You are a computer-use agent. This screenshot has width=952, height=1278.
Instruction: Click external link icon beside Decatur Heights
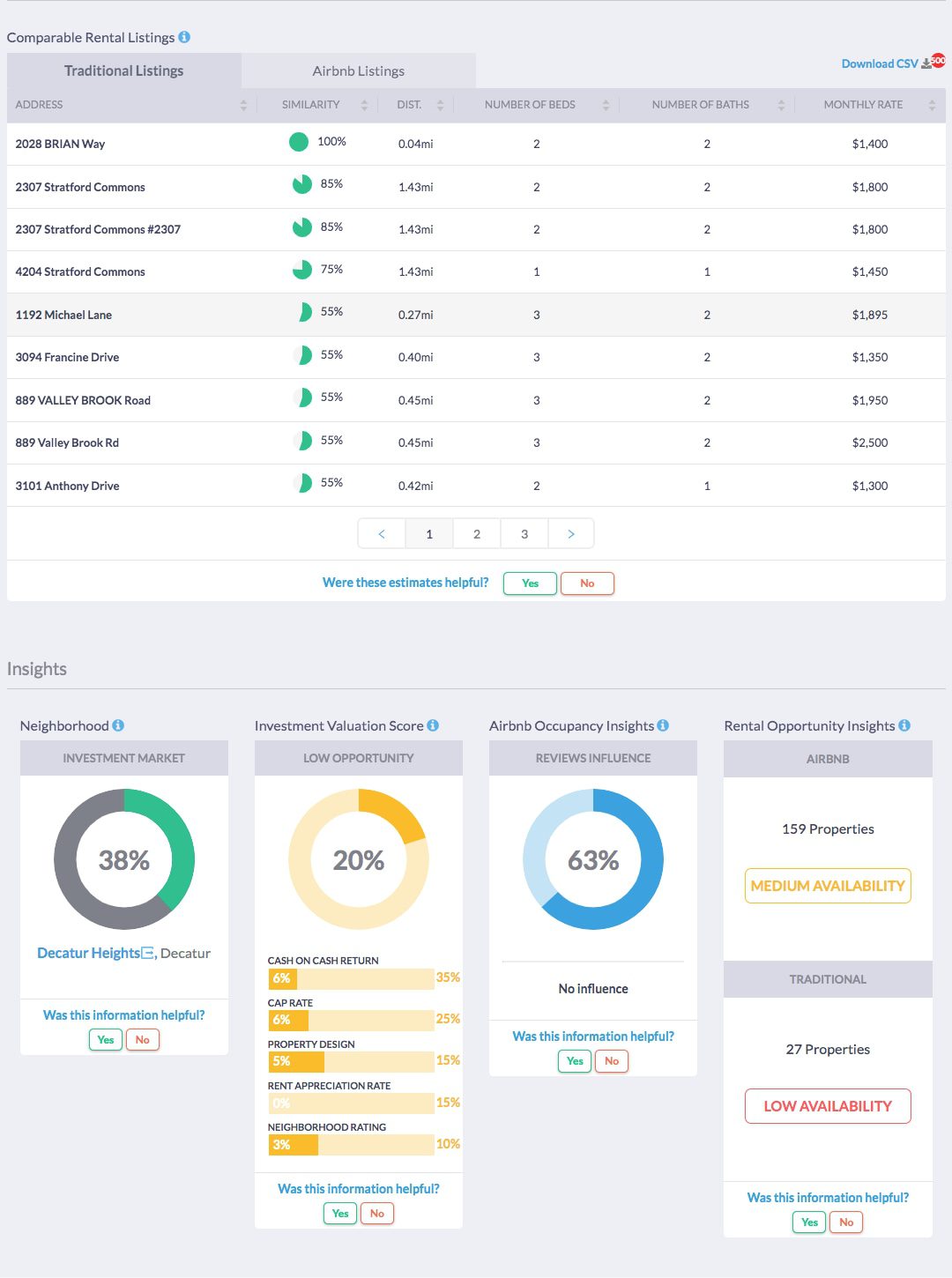click(148, 953)
